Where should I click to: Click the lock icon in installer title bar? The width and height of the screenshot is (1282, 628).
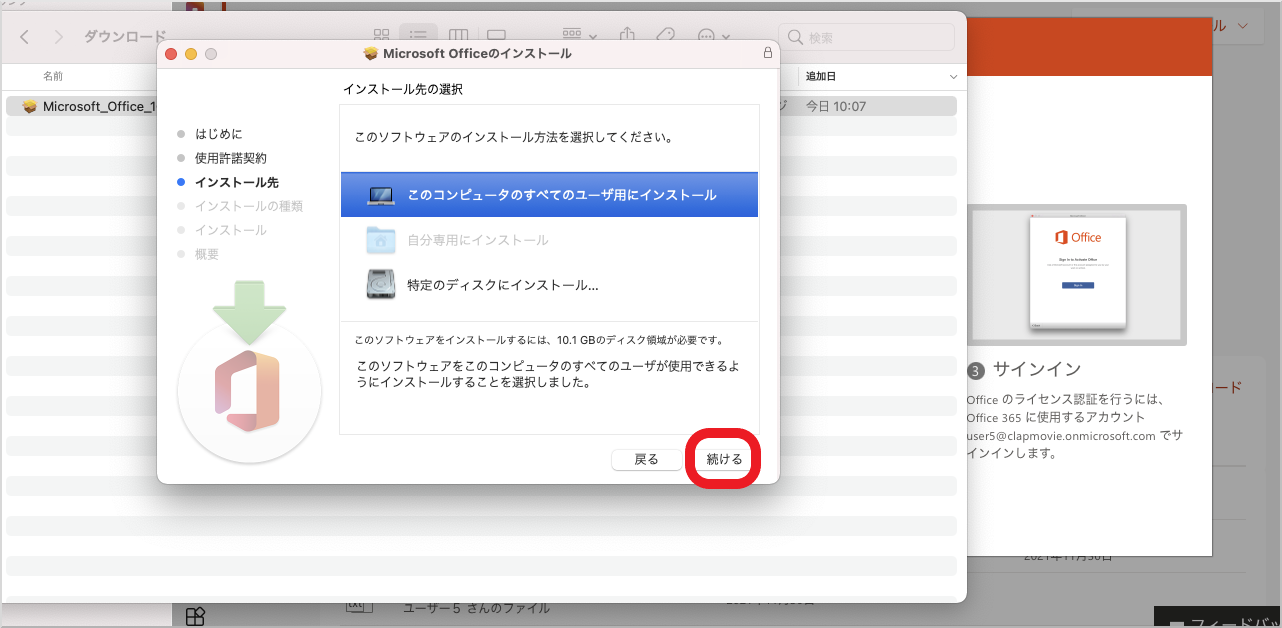(767, 53)
